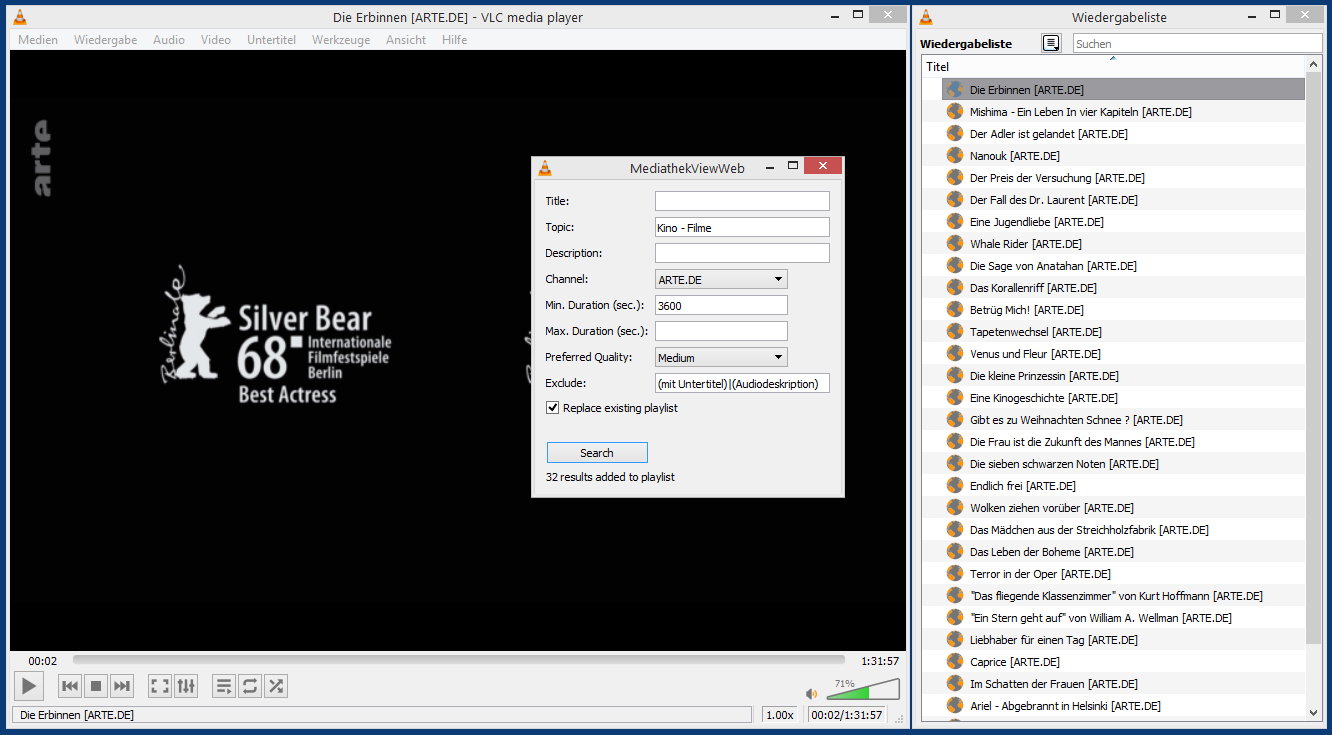Open the Wiedergabe menu
This screenshot has height=735, width=1332.
point(105,40)
